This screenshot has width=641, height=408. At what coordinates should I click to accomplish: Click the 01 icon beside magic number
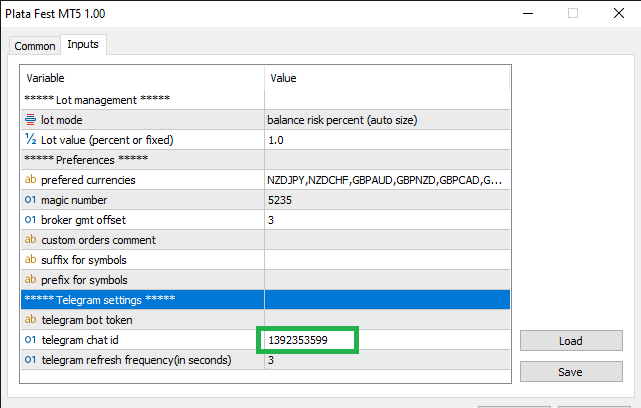click(x=30, y=200)
